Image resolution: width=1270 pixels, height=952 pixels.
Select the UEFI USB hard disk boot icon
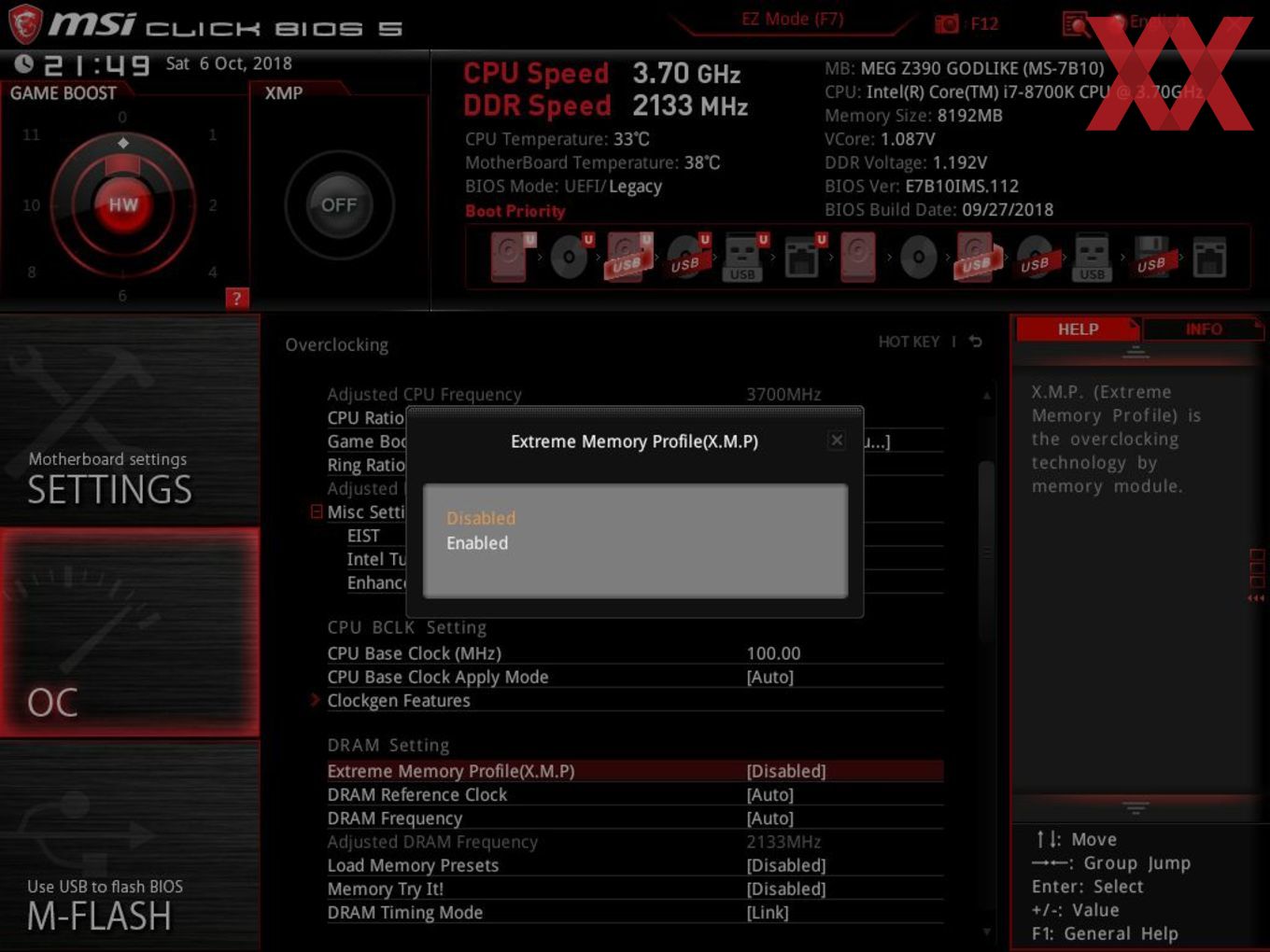pyautogui.click(x=628, y=257)
